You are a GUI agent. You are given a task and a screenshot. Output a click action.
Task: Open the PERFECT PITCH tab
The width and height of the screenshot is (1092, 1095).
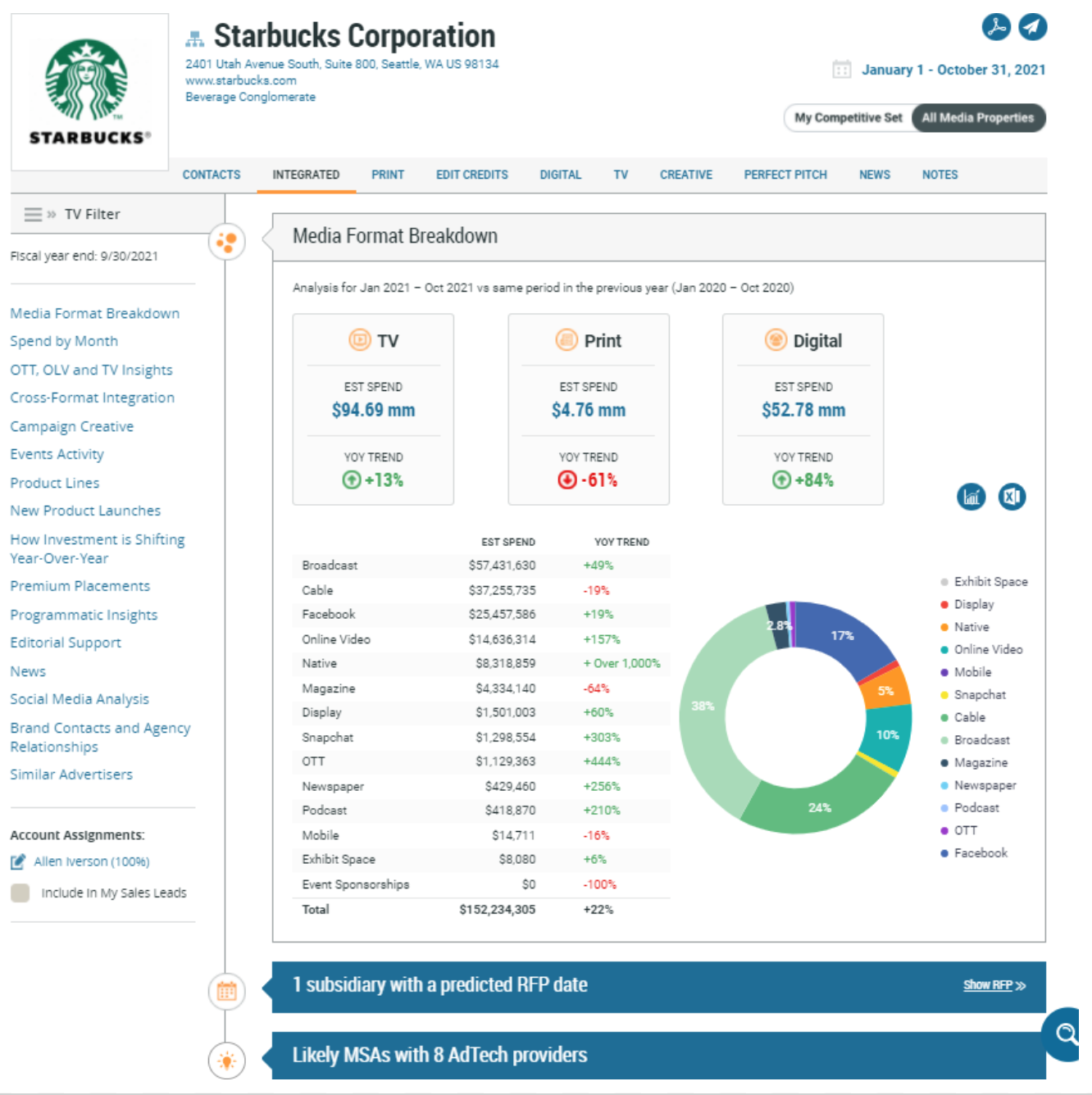(785, 175)
